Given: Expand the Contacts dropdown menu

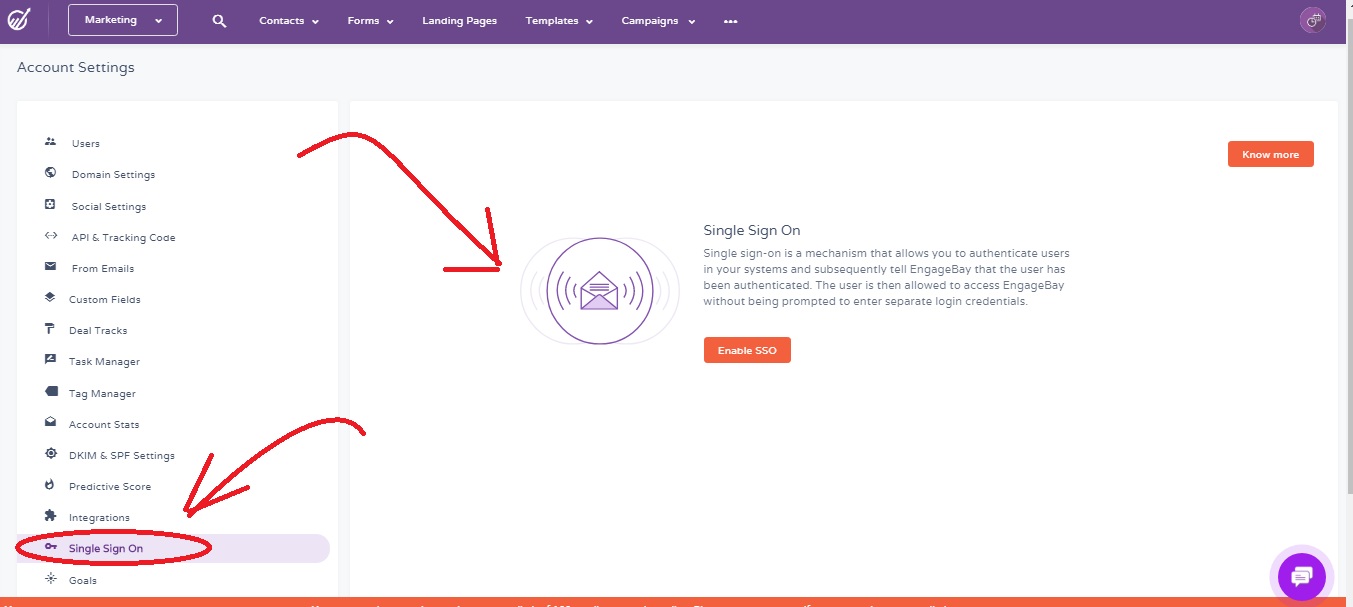Looking at the screenshot, I should pos(288,21).
